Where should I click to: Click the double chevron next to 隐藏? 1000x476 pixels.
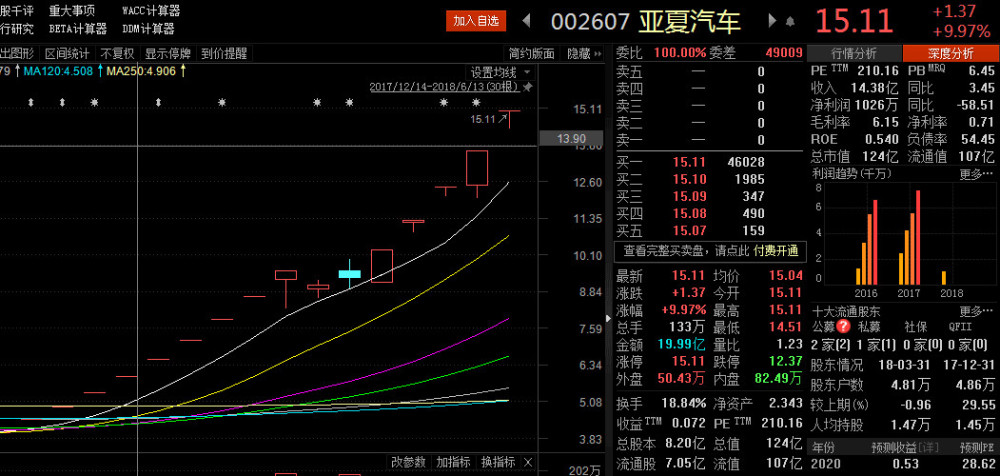pyautogui.click(x=598, y=54)
